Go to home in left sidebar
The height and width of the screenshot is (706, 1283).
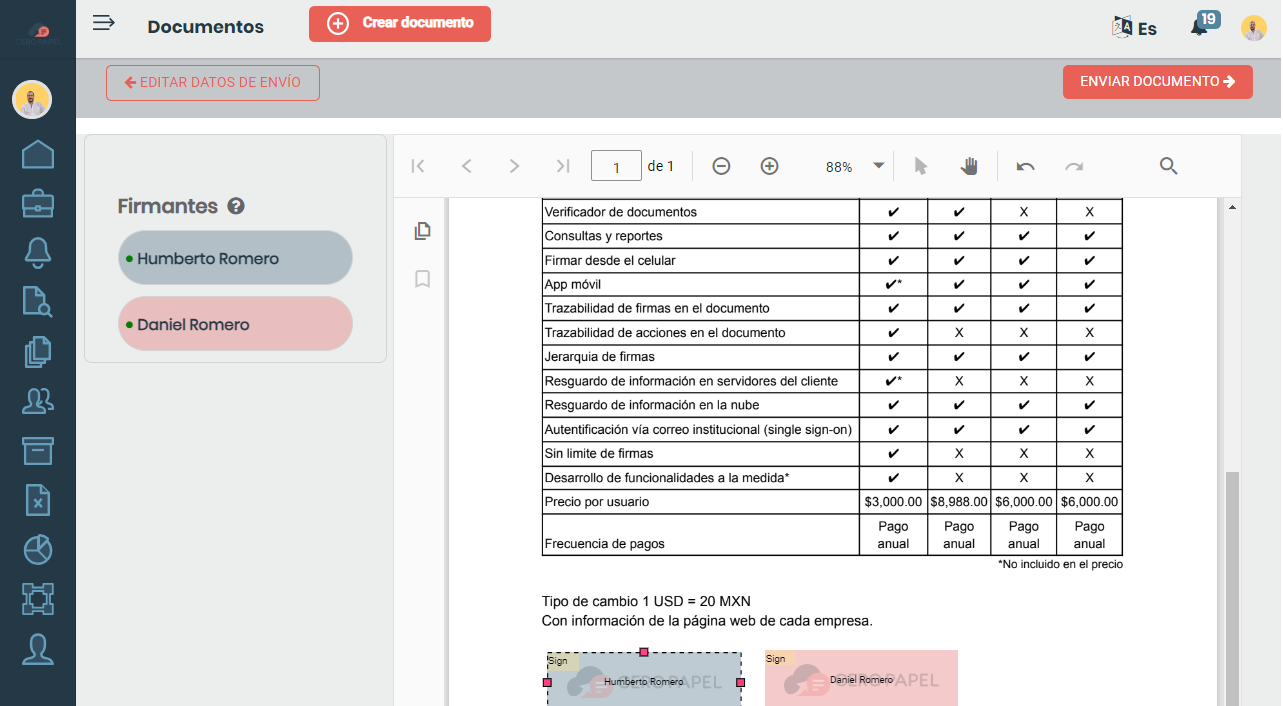pos(38,155)
